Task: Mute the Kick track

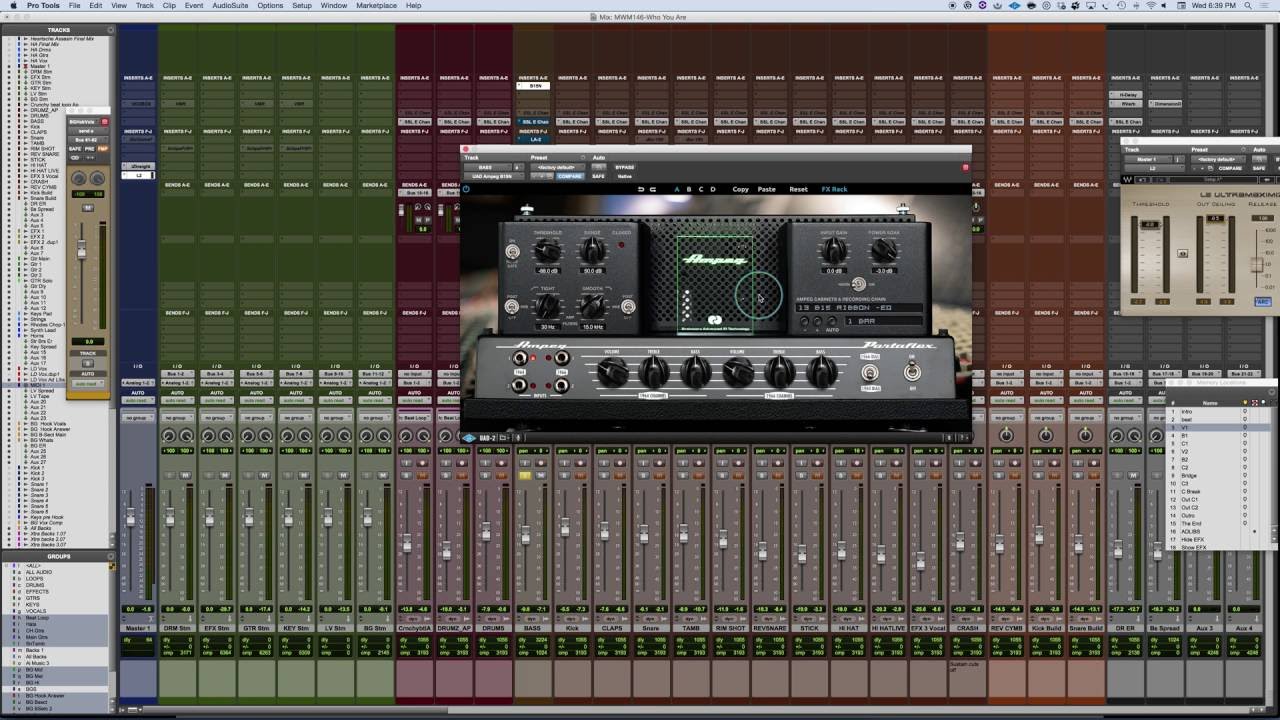Action: click(x=581, y=475)
